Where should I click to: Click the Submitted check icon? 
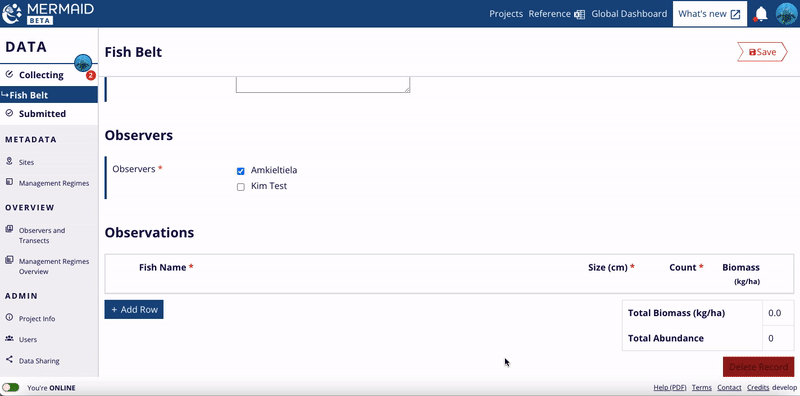(x=9, y=113)
